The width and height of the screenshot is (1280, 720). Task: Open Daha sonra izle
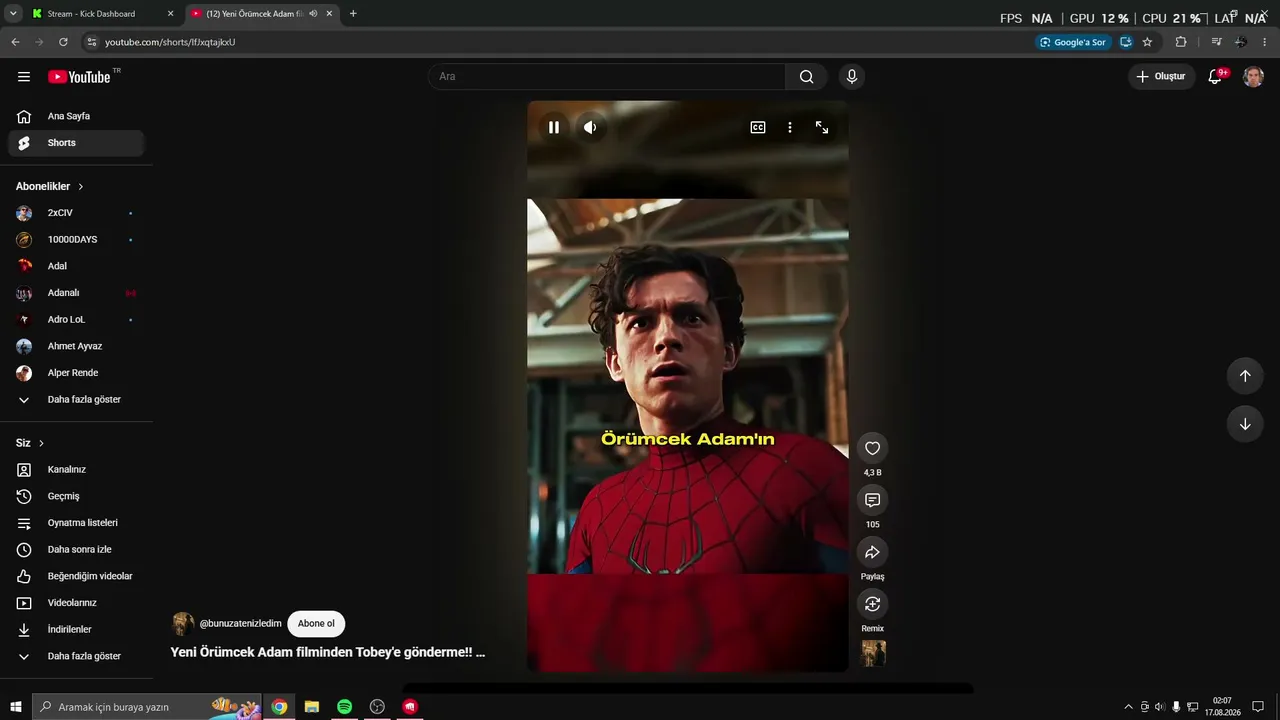pyautogui.click(x=76, y=550)
